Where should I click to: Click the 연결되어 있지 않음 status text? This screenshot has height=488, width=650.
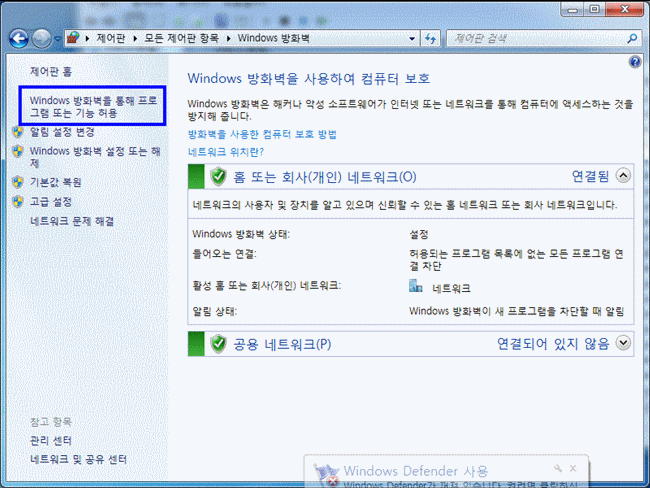pos(553,344)
